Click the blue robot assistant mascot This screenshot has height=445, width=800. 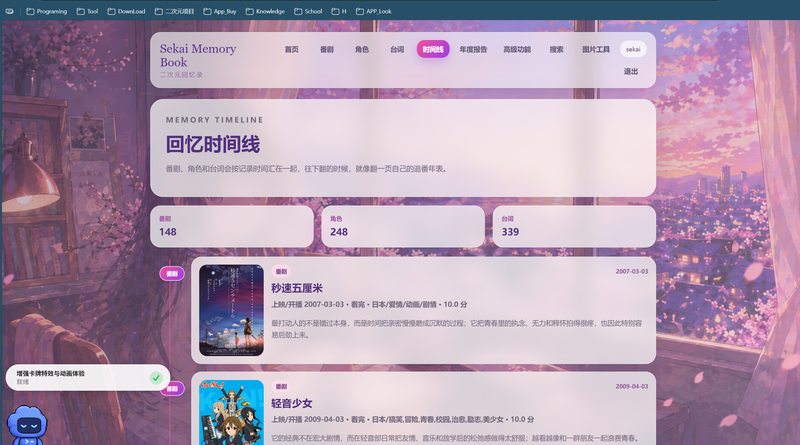[27, 425]
